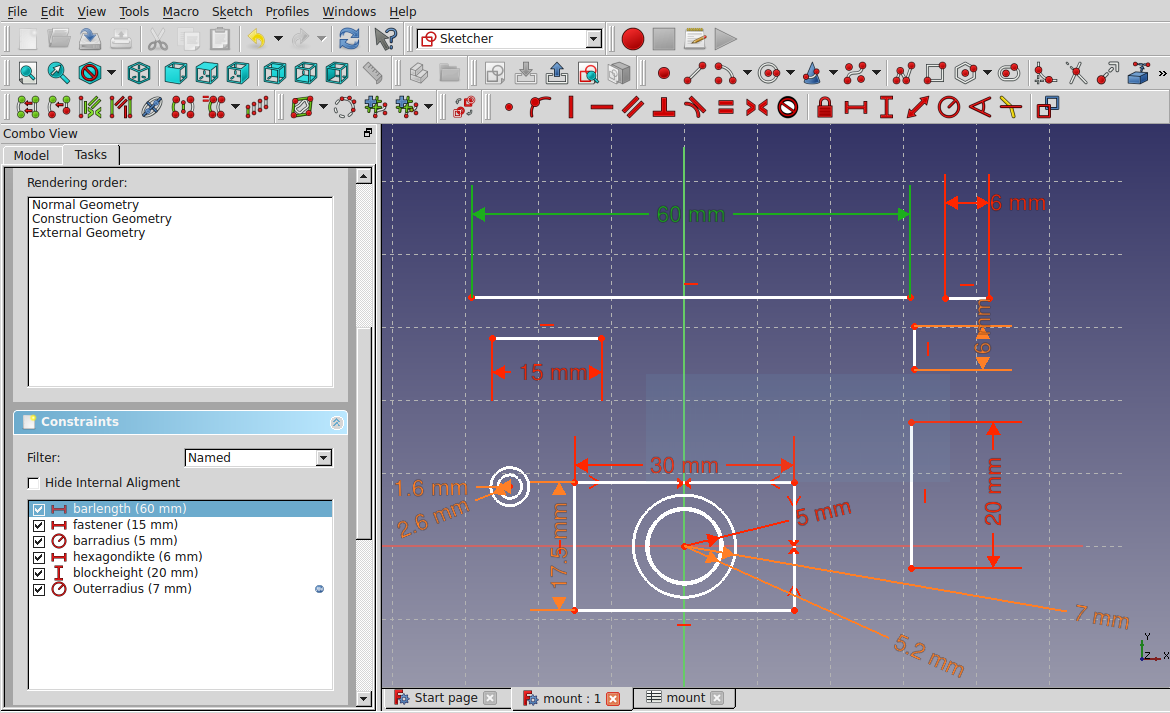1170x713 pixels.
Task: Open the Sketcher workbench dropdown
Action: tap(593, 39)
